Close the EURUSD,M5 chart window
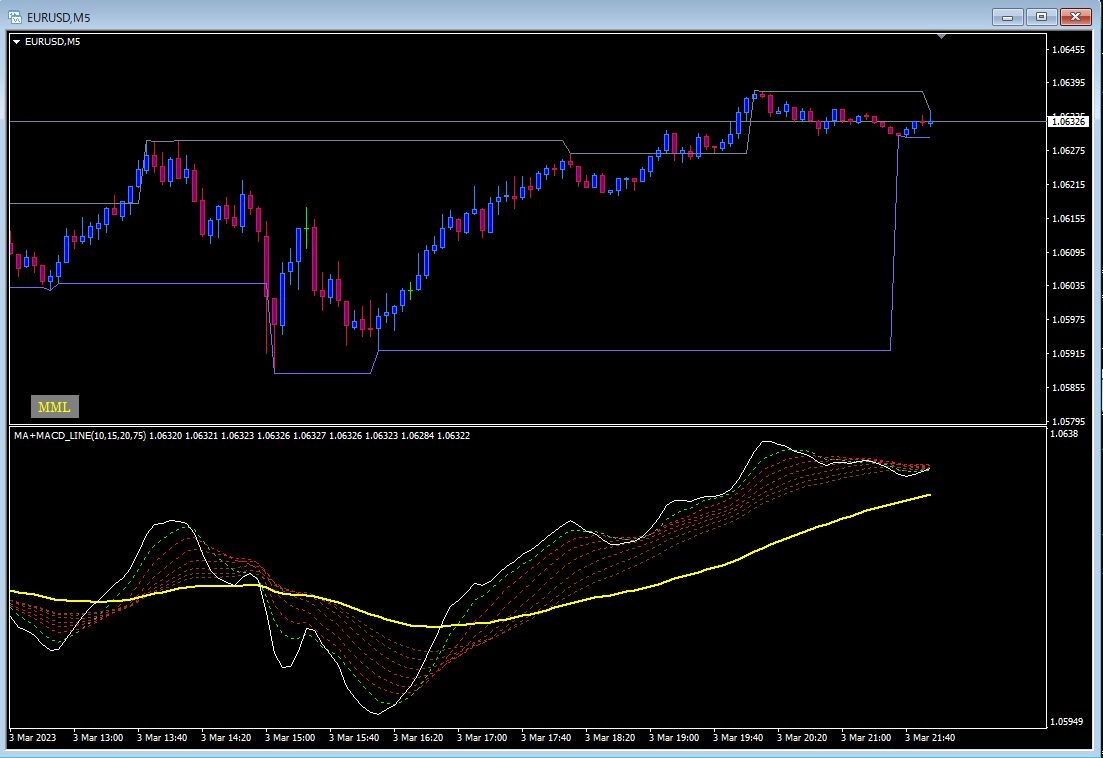The height and width of the screenshot is (758, 1103). coord(1076,16)
